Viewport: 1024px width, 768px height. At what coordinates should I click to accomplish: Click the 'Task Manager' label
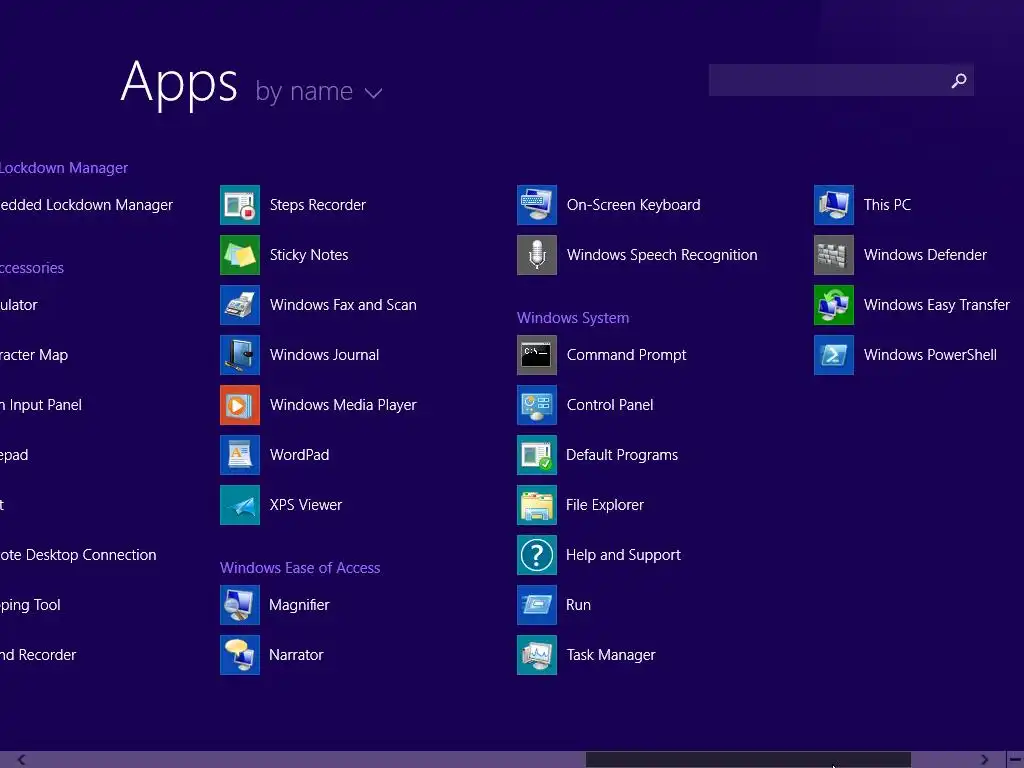[x=611, y=655]
